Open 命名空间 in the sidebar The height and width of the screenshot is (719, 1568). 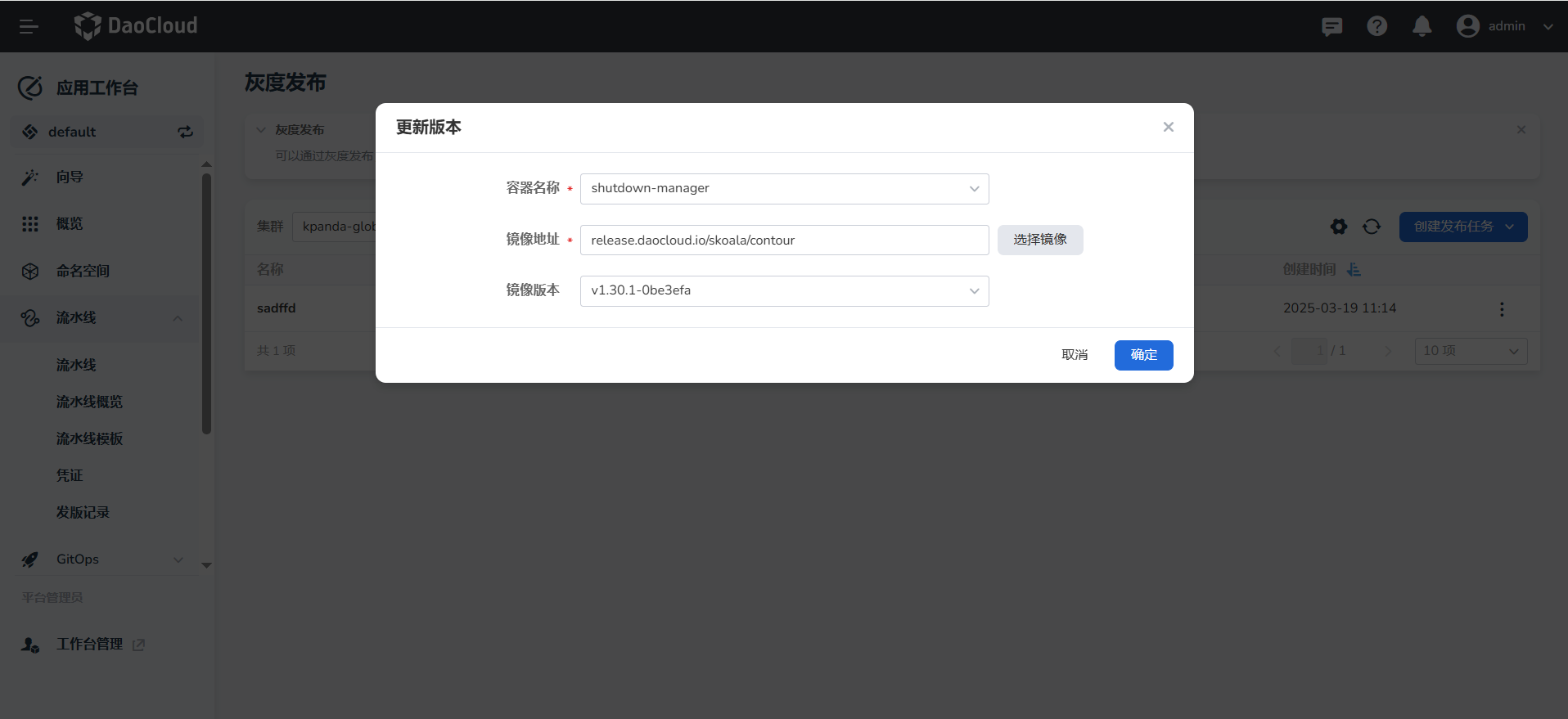pyautogui.click(x=83, y=272)
